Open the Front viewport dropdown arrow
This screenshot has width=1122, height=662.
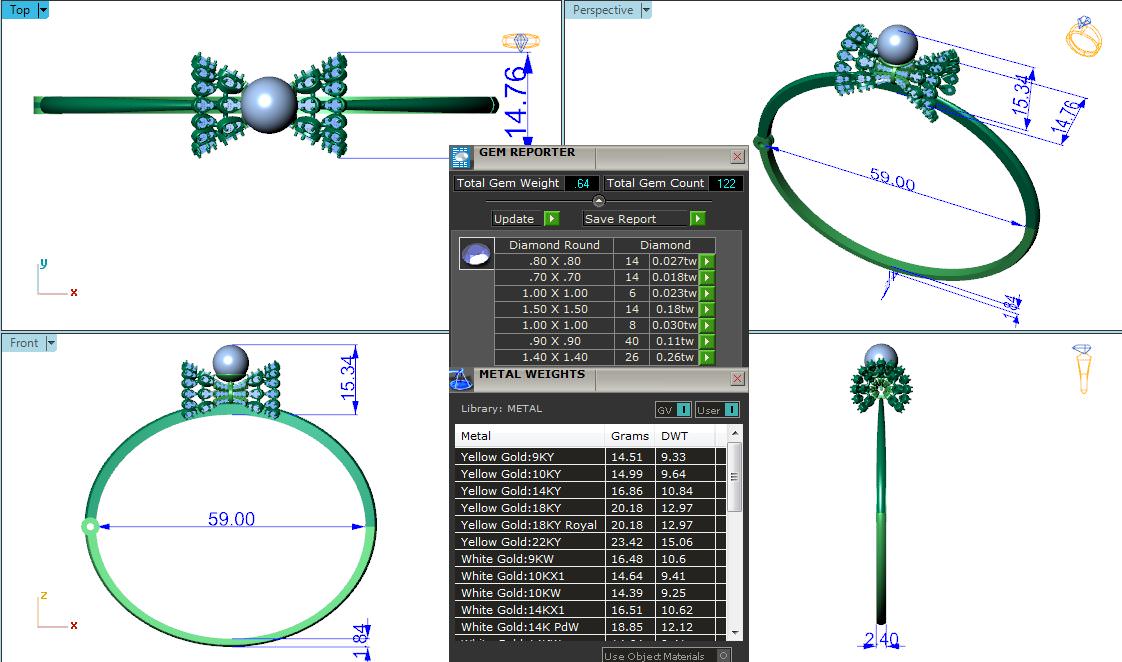click(x=51, y=343)
